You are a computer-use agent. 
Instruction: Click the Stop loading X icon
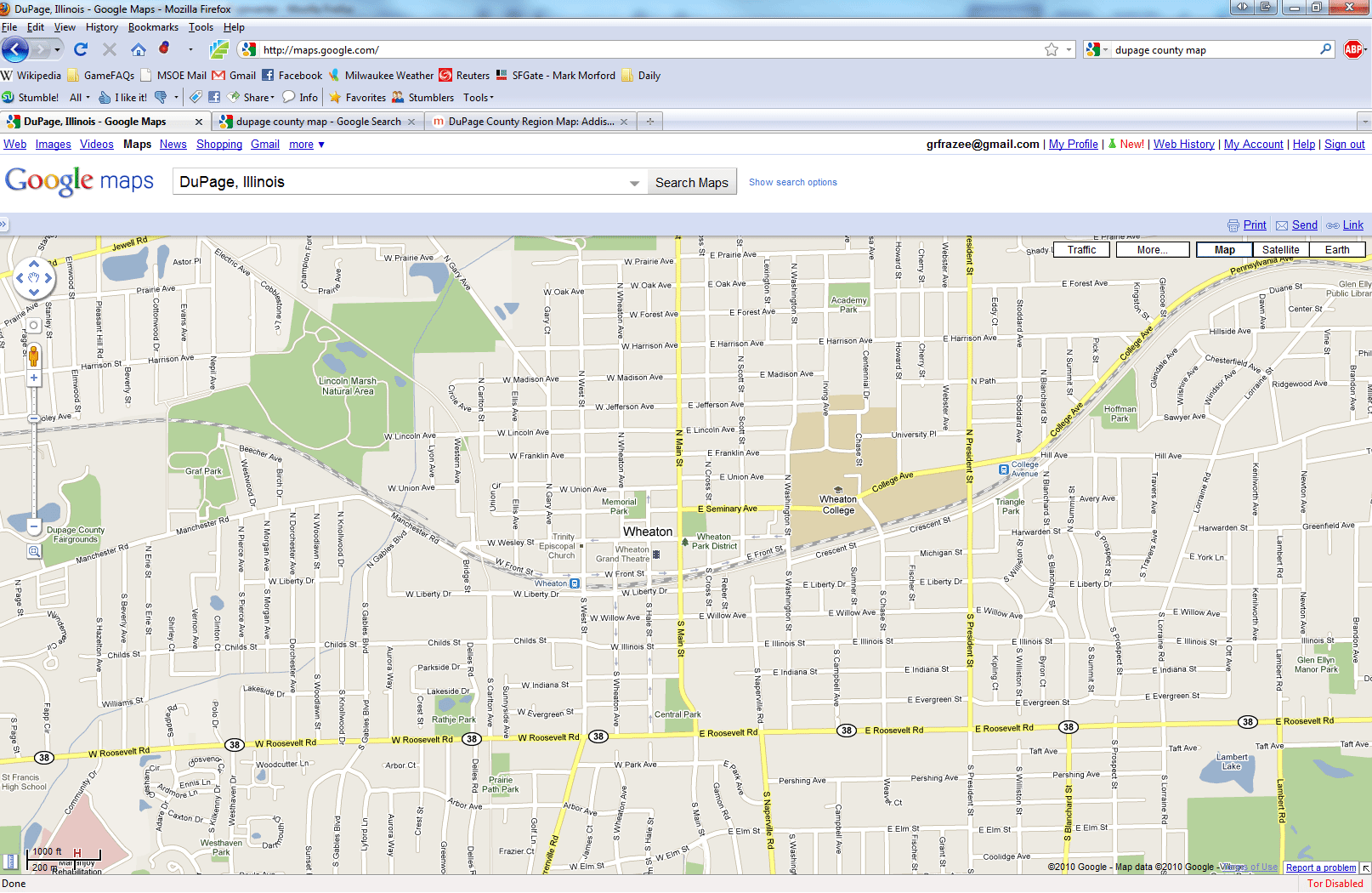tap(110, 50)
